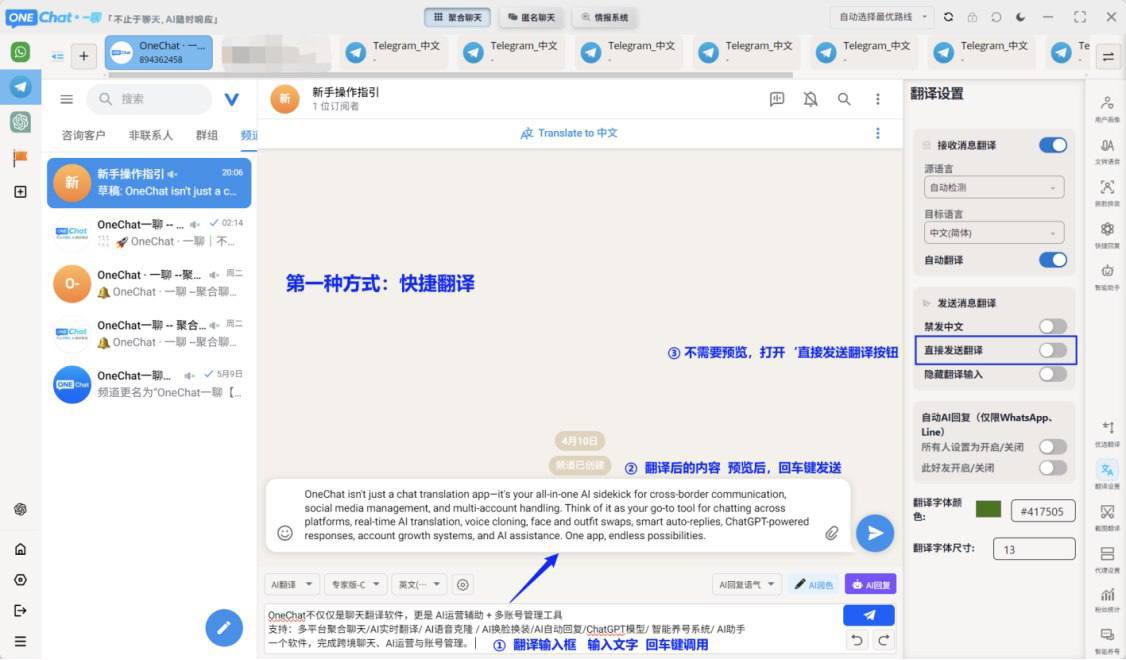Open 用户画像 icon in right sidebar
This screenshot has height=660, width=1126.
point(1107,108)
